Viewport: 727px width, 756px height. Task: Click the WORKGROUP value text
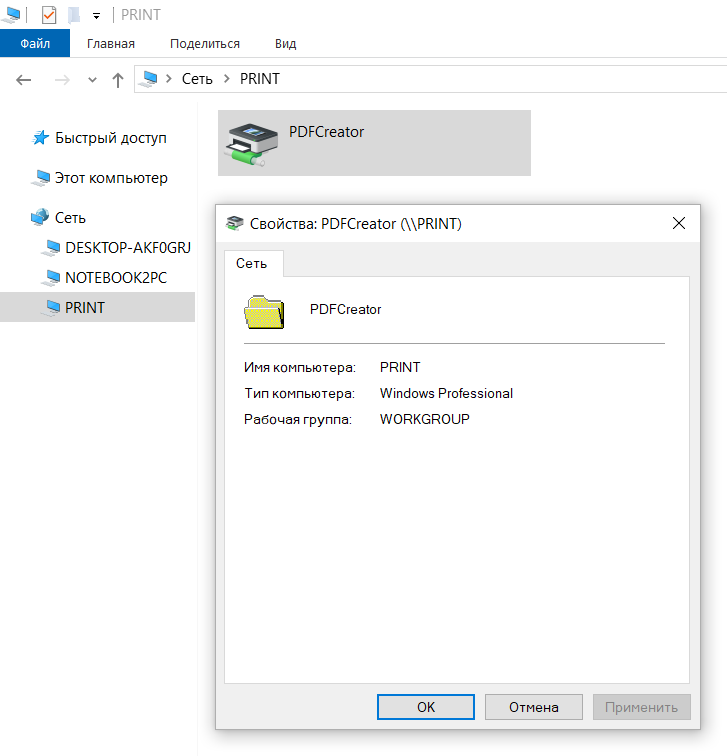424,419
